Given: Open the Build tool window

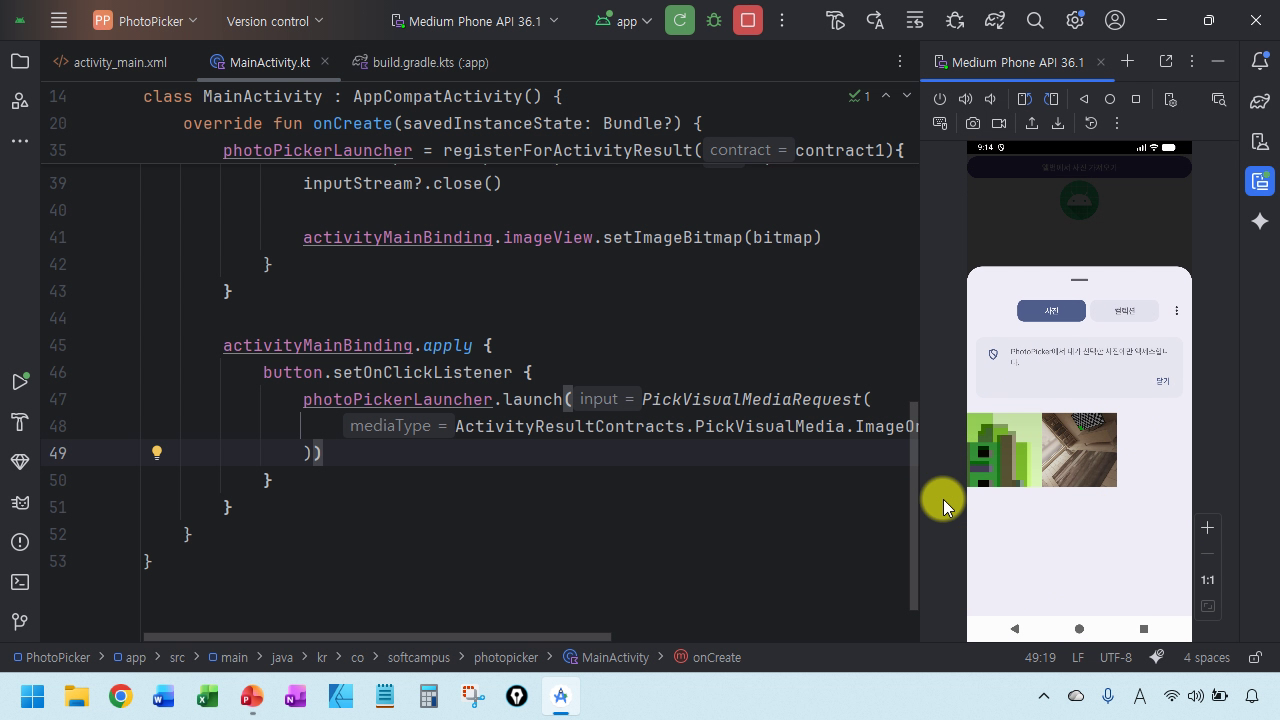Looking at the screenshot, I should 19,422.
